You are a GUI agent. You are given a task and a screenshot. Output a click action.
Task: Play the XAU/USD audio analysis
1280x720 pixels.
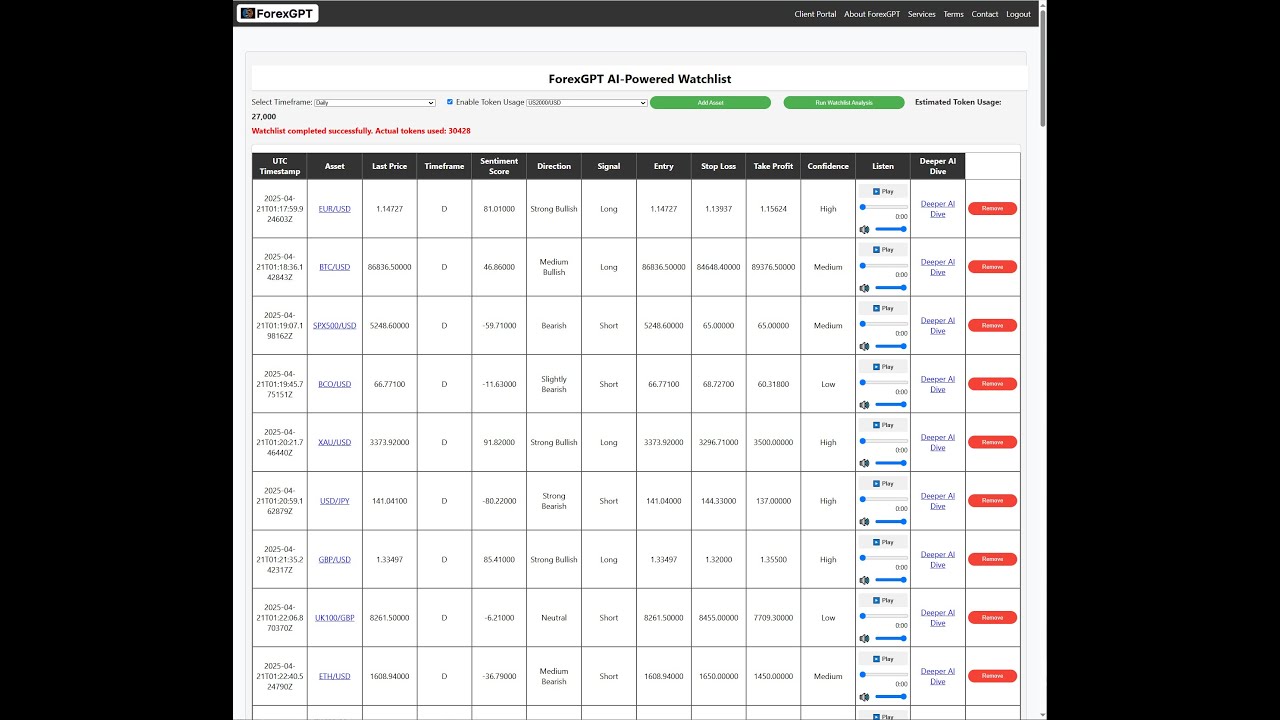[x=883, y=425]
